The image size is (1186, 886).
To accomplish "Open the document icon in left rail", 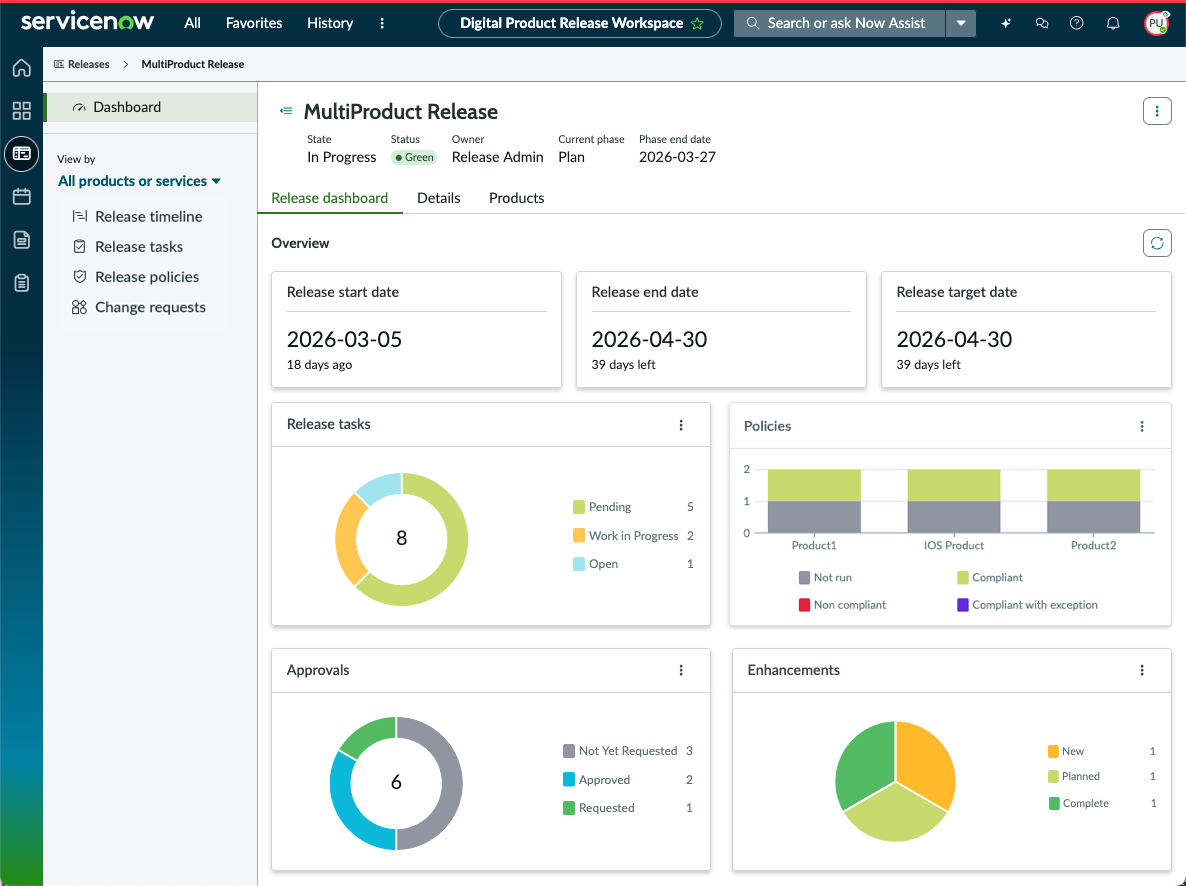I will pos(21,240).
